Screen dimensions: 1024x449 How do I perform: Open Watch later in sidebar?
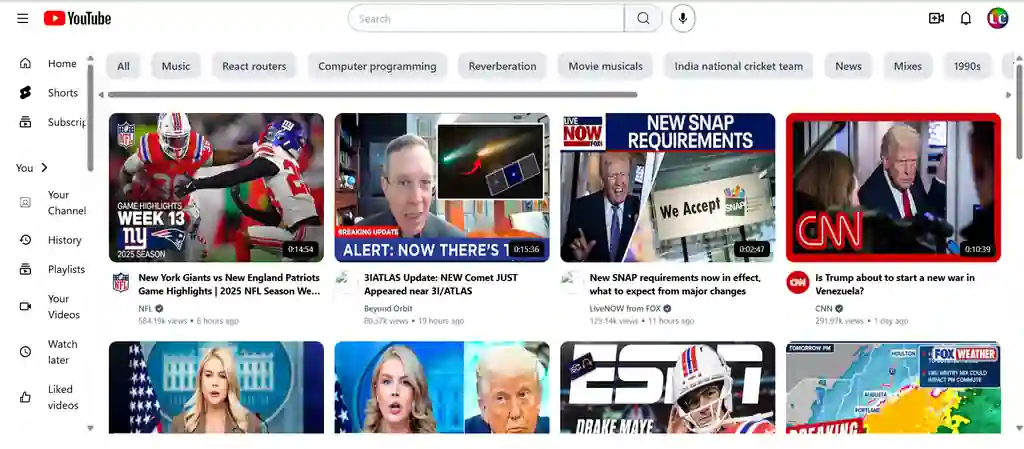click(x=62, y=351)
